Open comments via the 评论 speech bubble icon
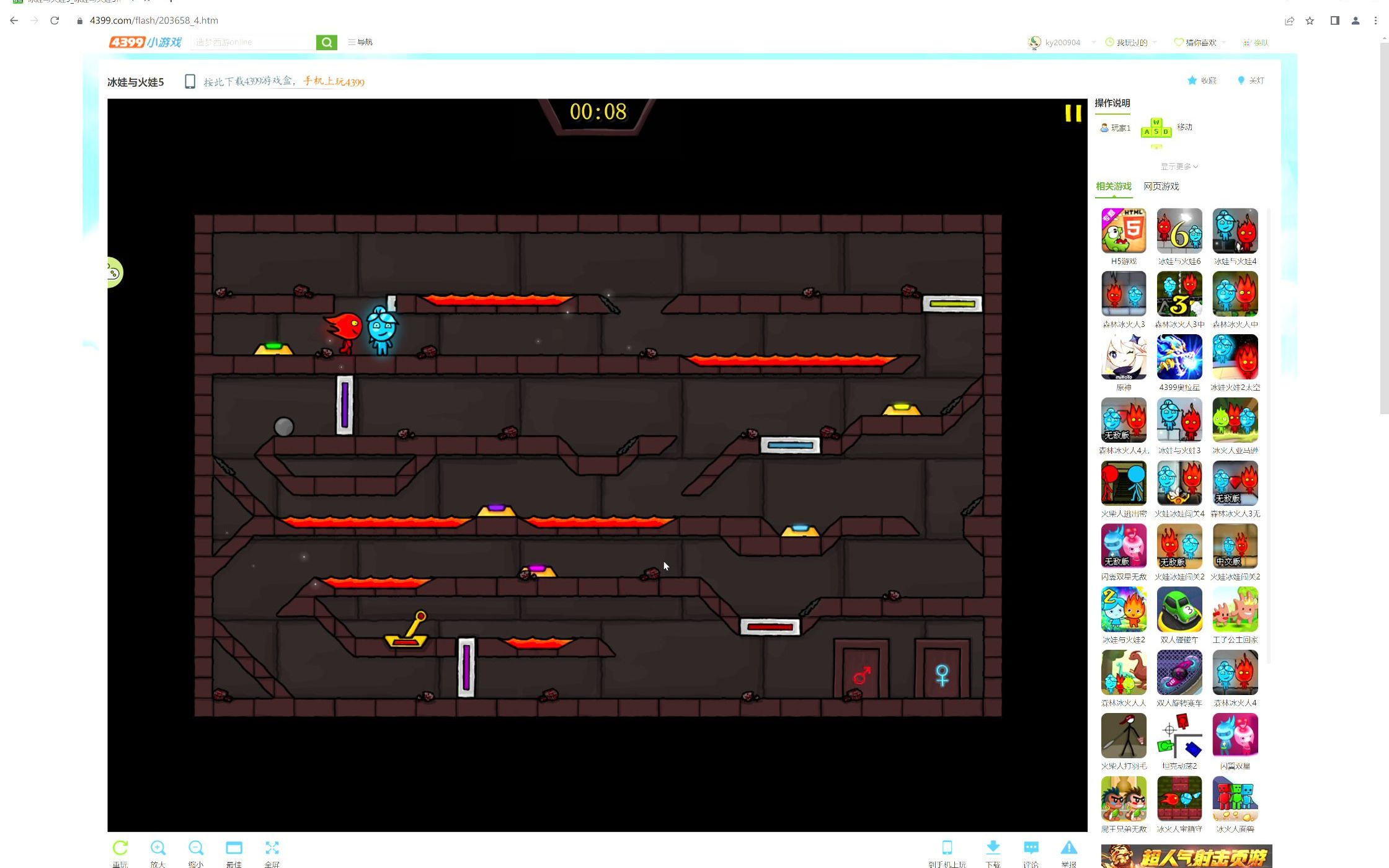 1031,848
